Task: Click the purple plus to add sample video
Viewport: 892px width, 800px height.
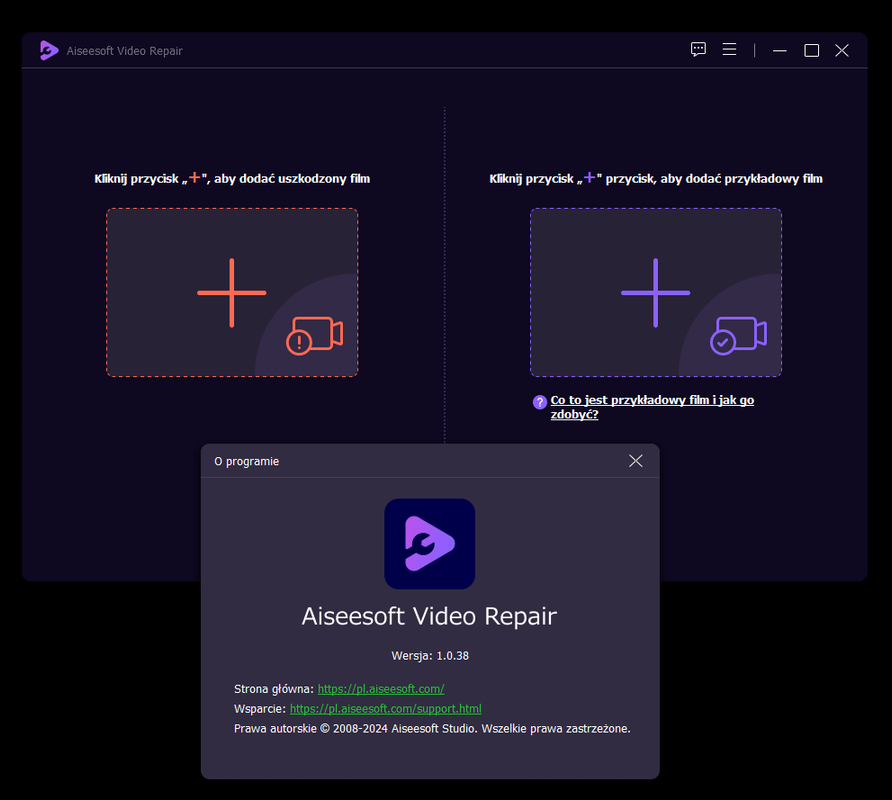Action: coord(655,292)
